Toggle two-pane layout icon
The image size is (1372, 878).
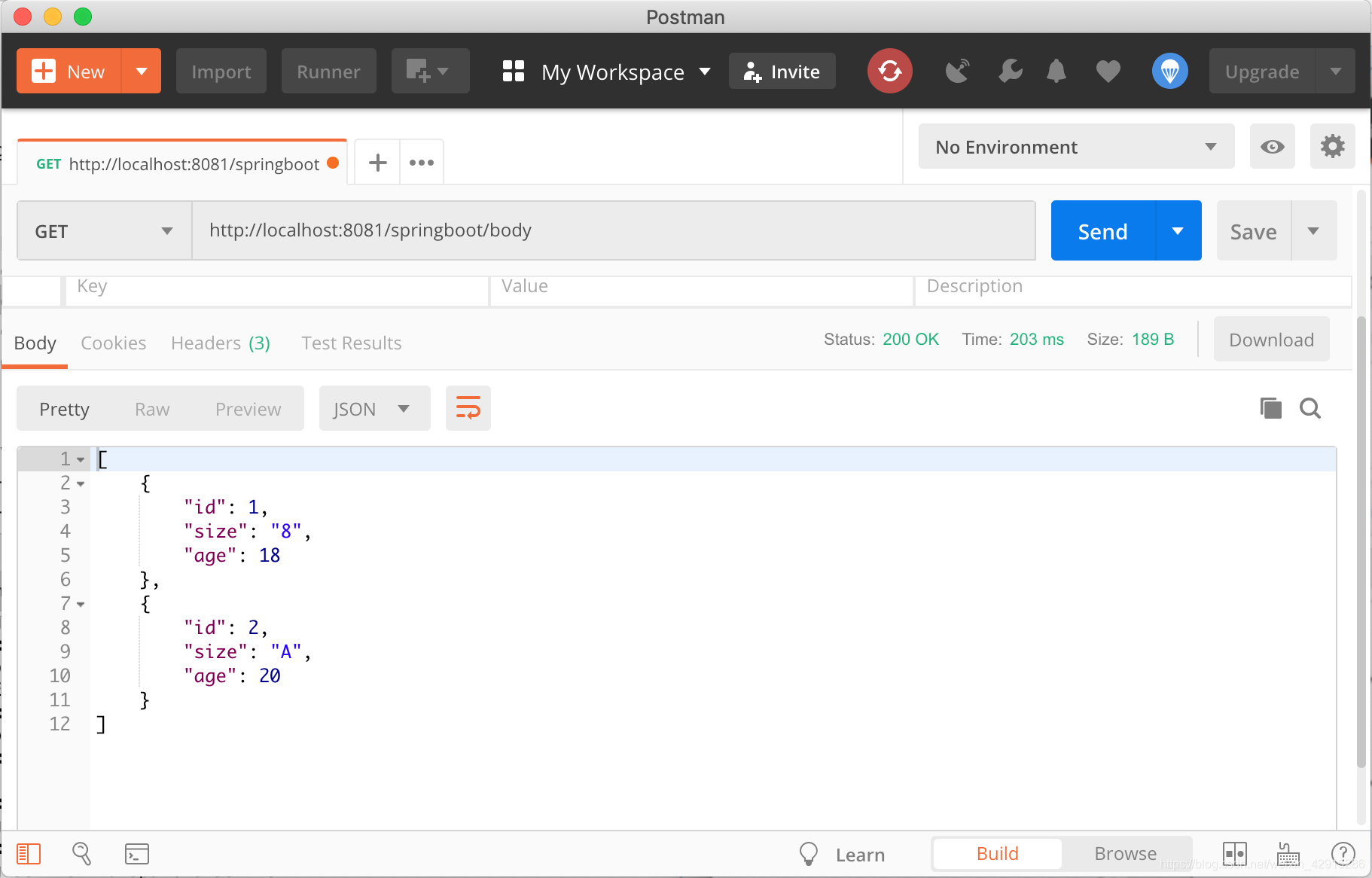[x=1235, y=854]
